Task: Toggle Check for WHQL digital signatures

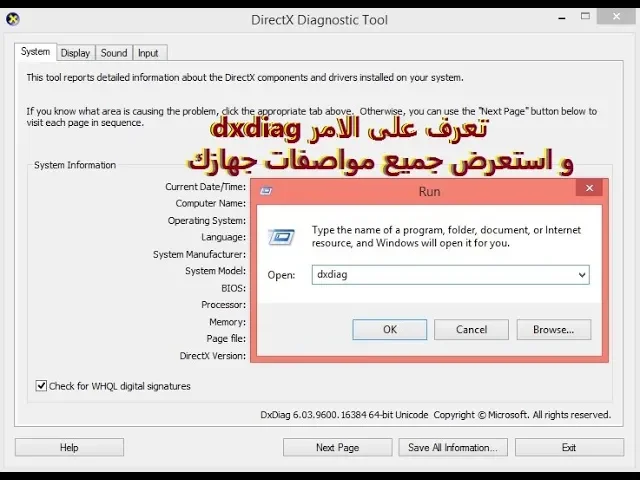Action: tap(41, 386)
